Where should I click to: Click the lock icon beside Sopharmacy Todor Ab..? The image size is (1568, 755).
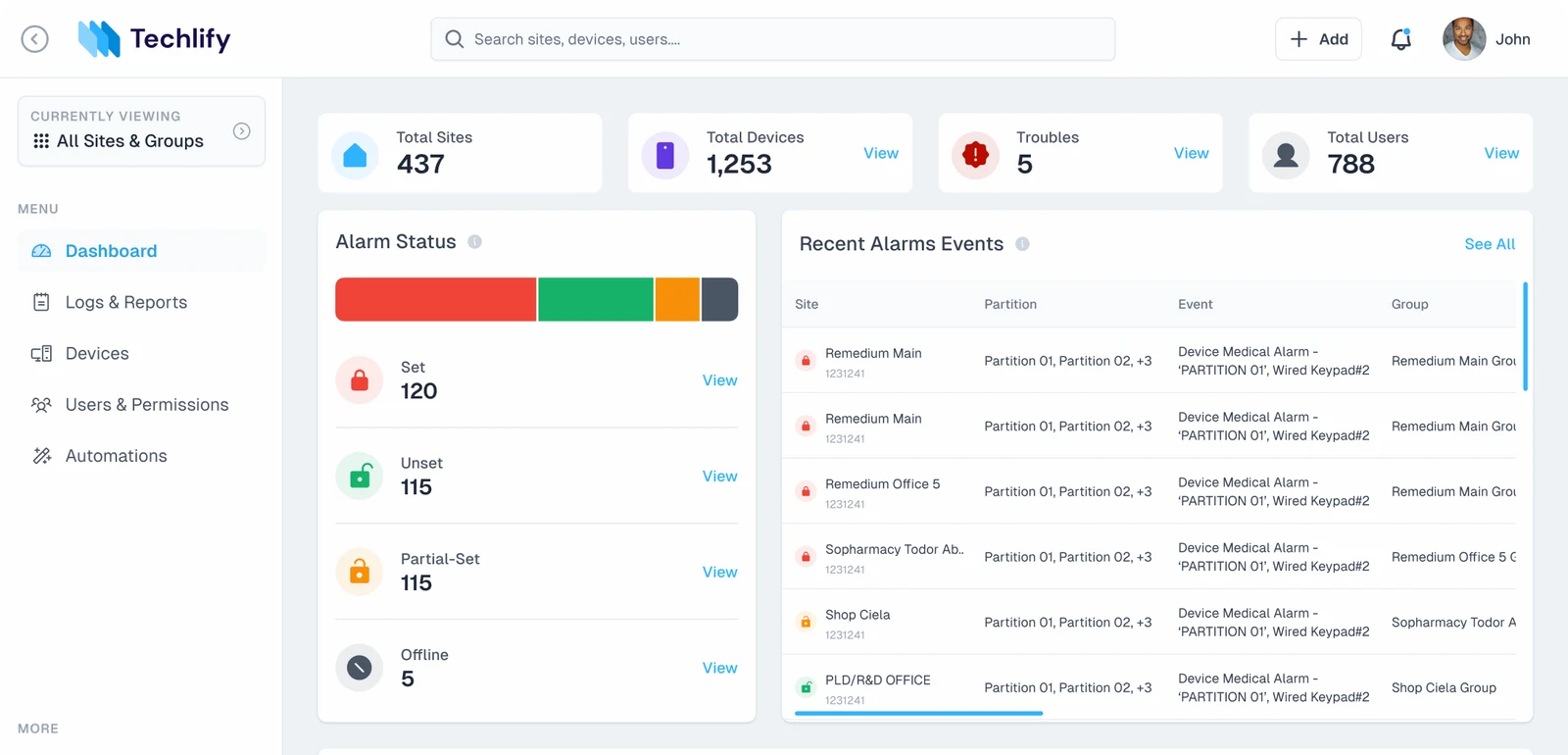pyautogui.click(x=806, y=557)
